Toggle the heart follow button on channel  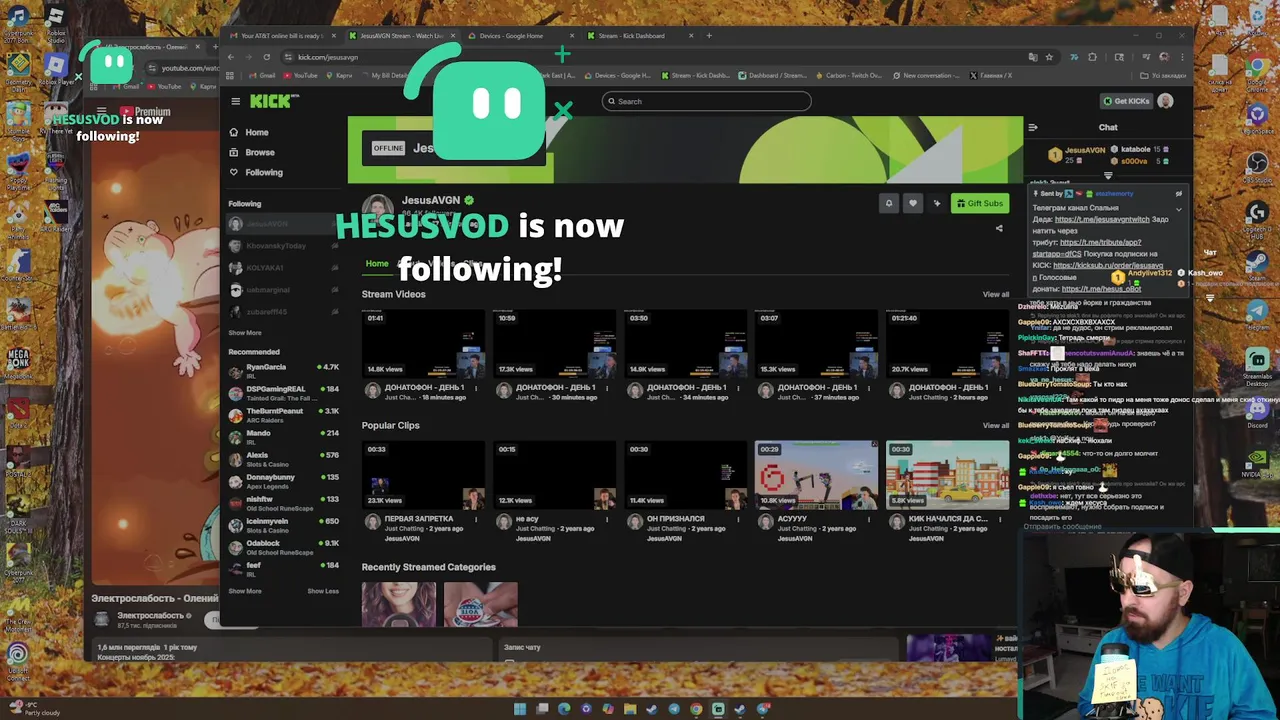[912, 203]
